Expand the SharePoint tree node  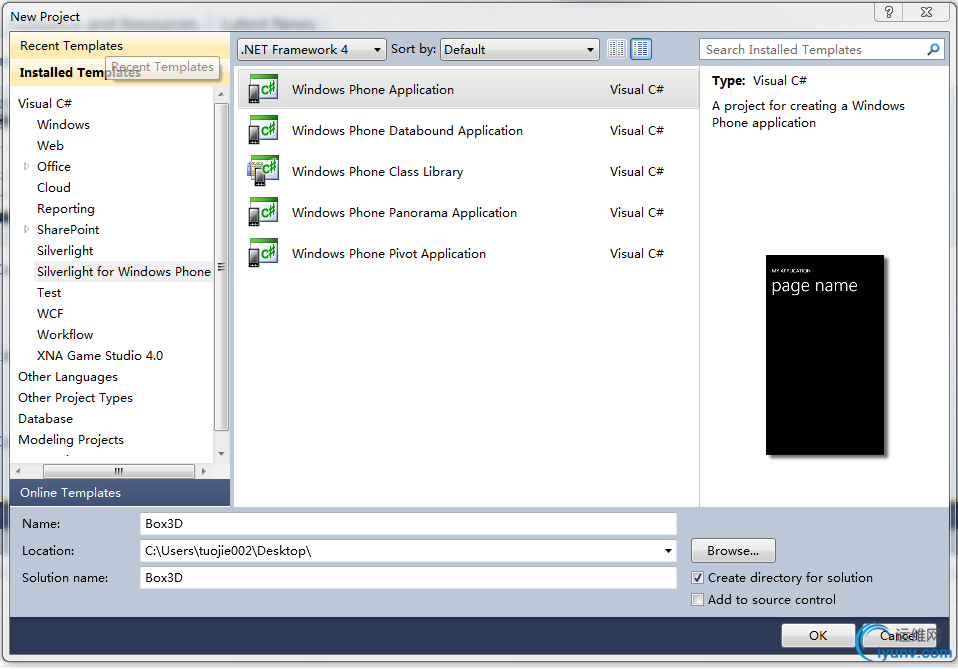tap(26, 229)
